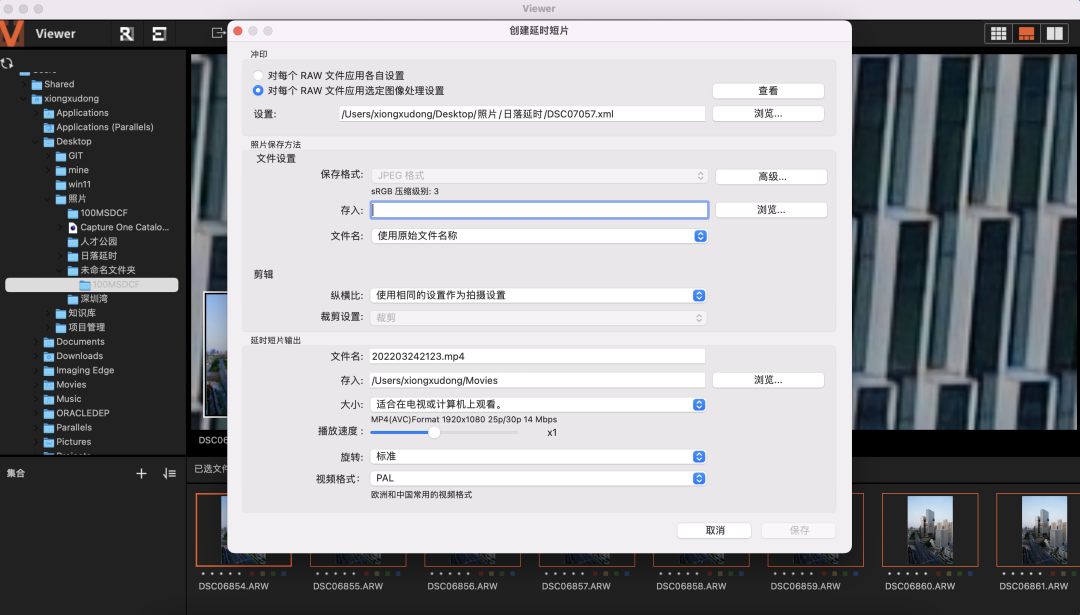Open the 视频格式 PAL dropdown

coord(538,479)
